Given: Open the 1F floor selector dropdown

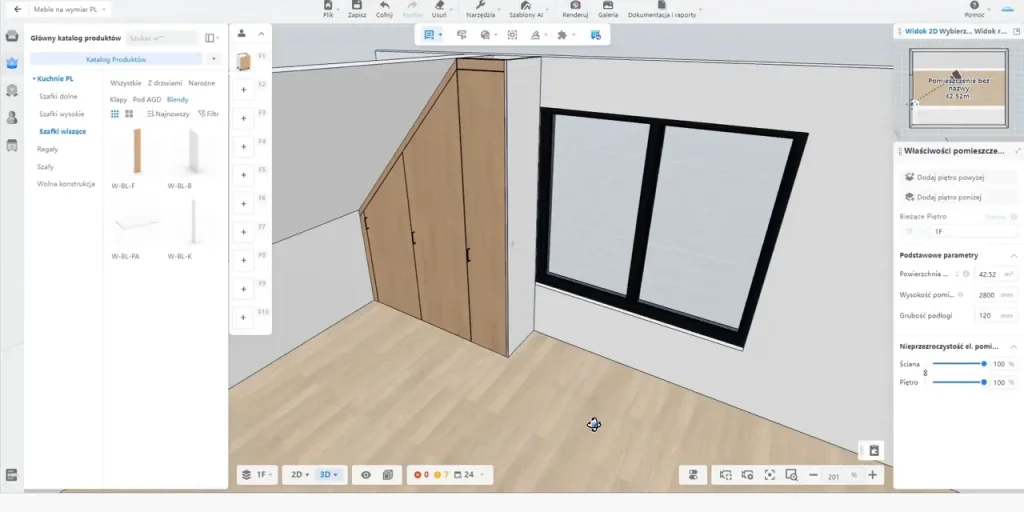Looking at the screenshot, I should tap(258, 475).
